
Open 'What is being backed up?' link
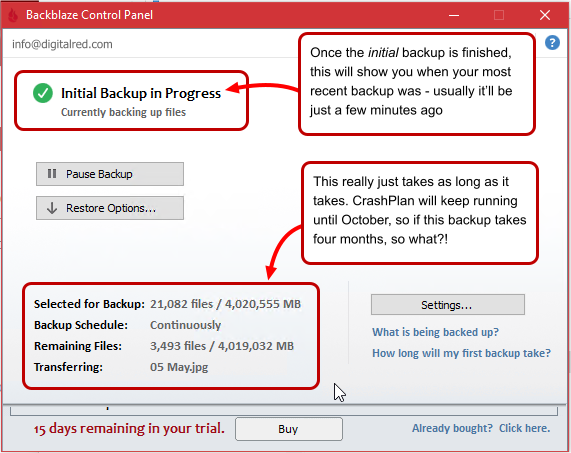point(435,332)
